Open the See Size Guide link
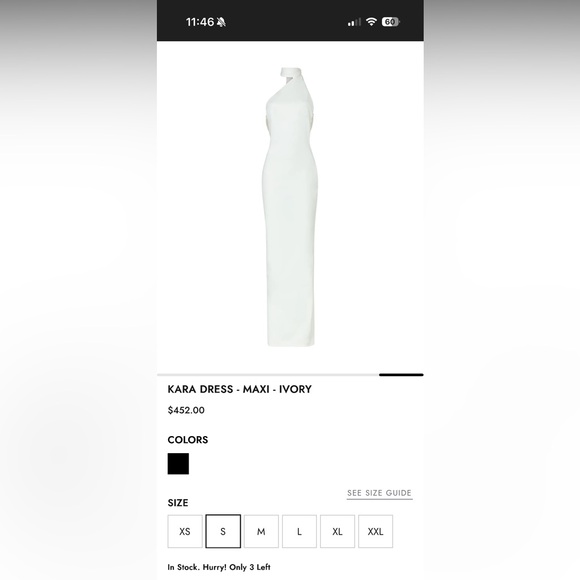Viewport: 580px width, 580px height. (x=380, y=493)
